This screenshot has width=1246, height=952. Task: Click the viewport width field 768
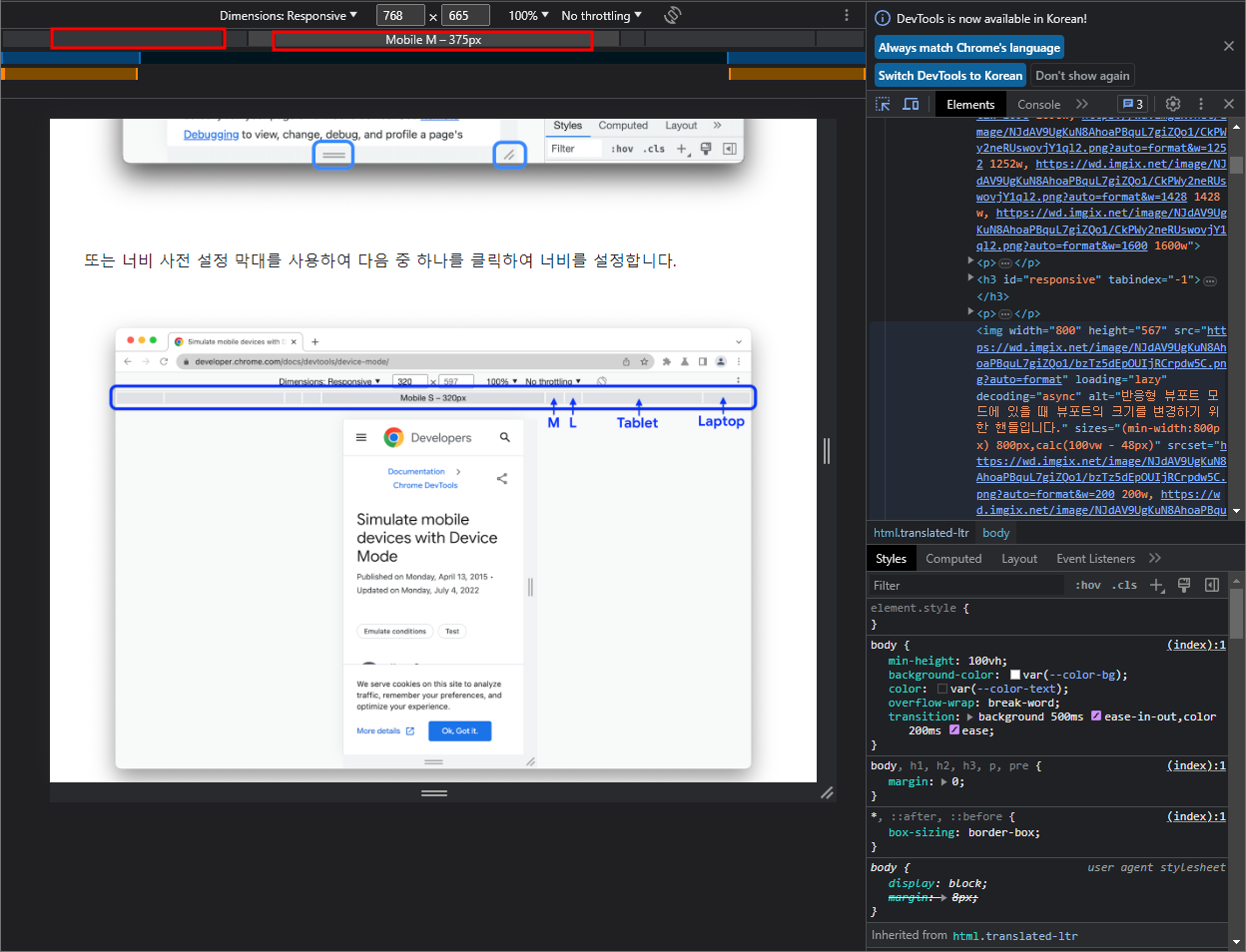400,15
